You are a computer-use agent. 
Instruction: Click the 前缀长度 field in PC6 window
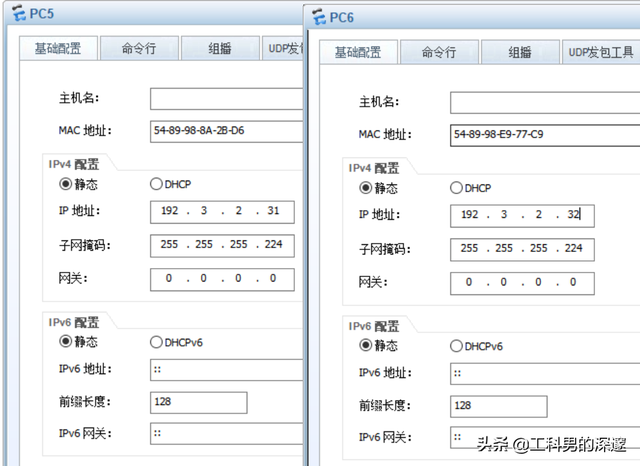point(498,406)
